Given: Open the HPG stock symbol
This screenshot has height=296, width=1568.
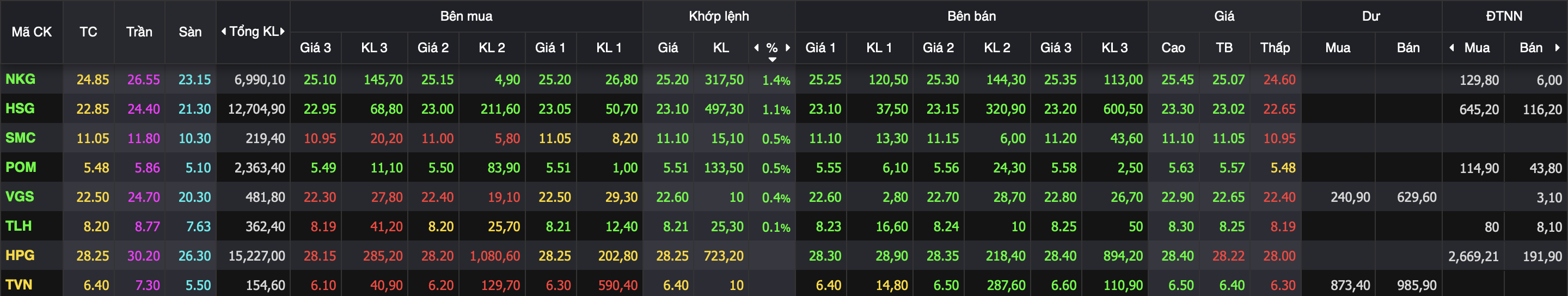Looking at the screenshot, I should [x=20, y=255].
